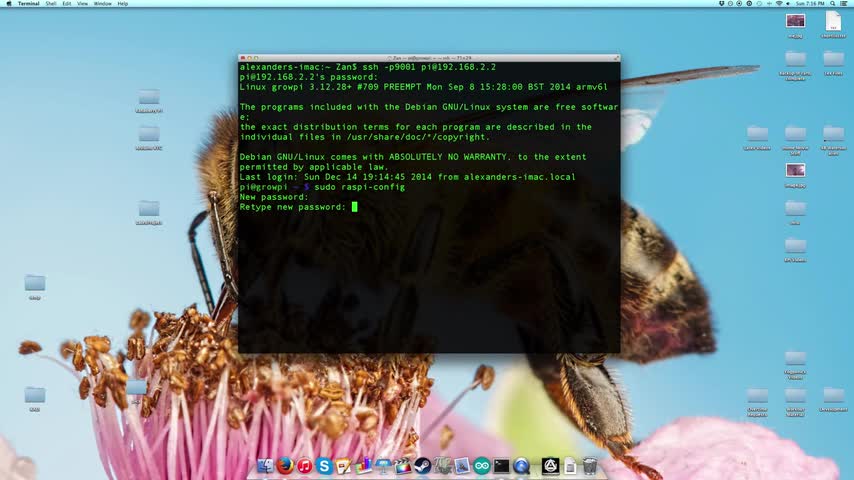Select the document file in top-right corner
The height and width of the screenshot is (480, 854).
pos(833,21)
